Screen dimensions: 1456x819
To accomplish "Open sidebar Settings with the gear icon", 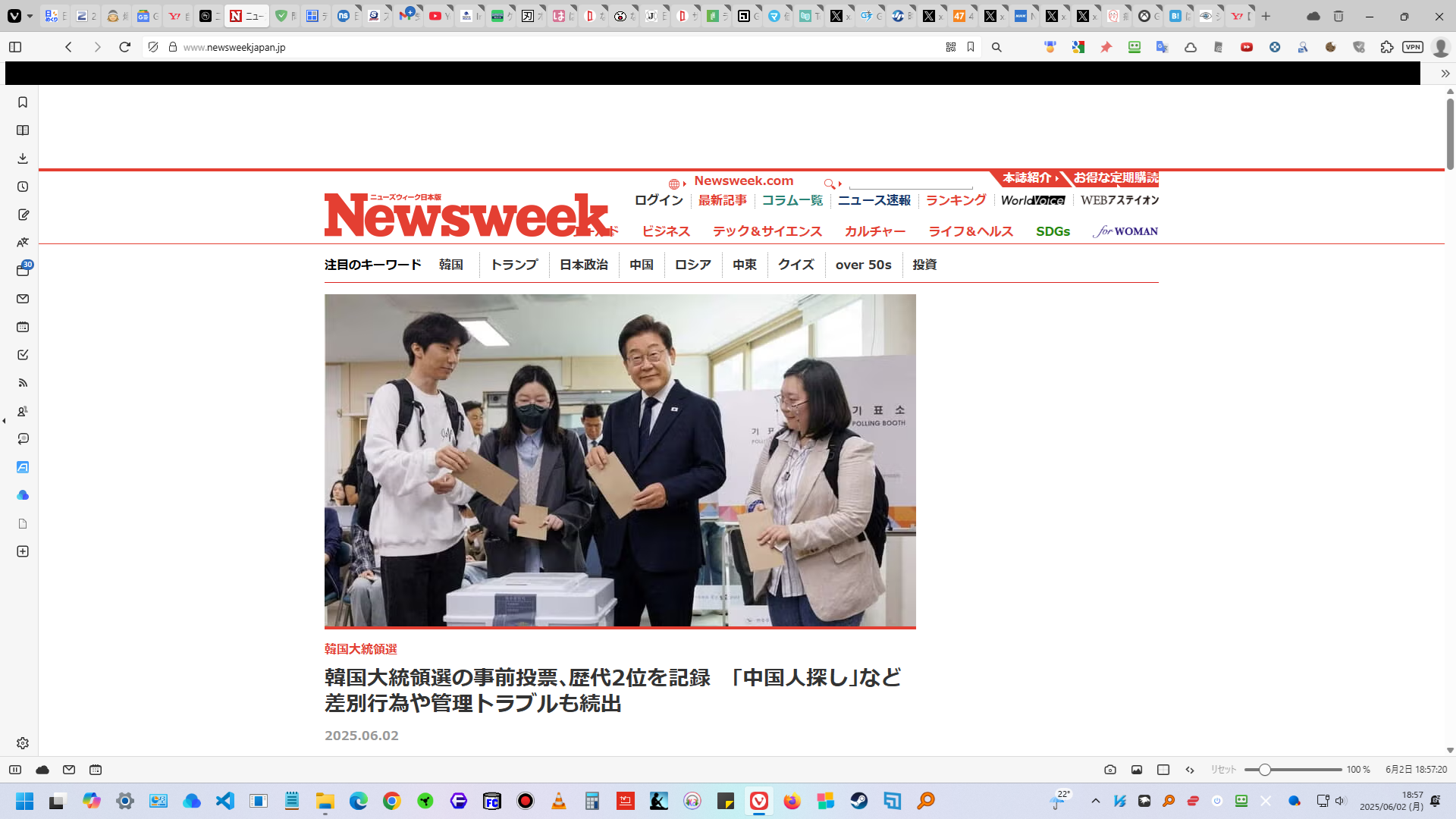I will tap(23, 743).
